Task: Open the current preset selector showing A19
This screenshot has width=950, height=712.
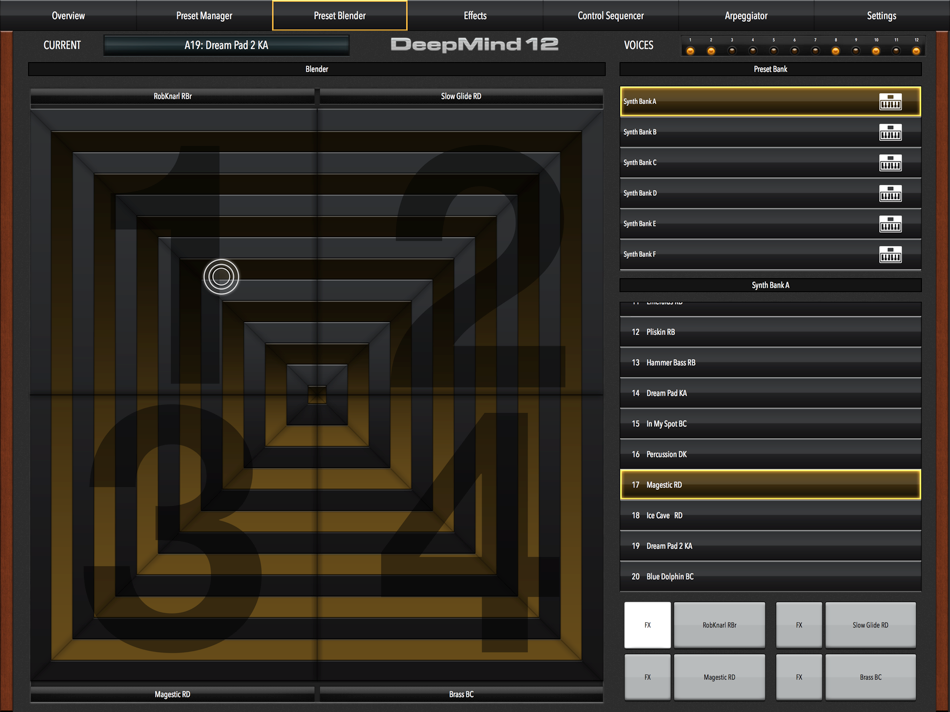Action: click(x=225, y=44)
